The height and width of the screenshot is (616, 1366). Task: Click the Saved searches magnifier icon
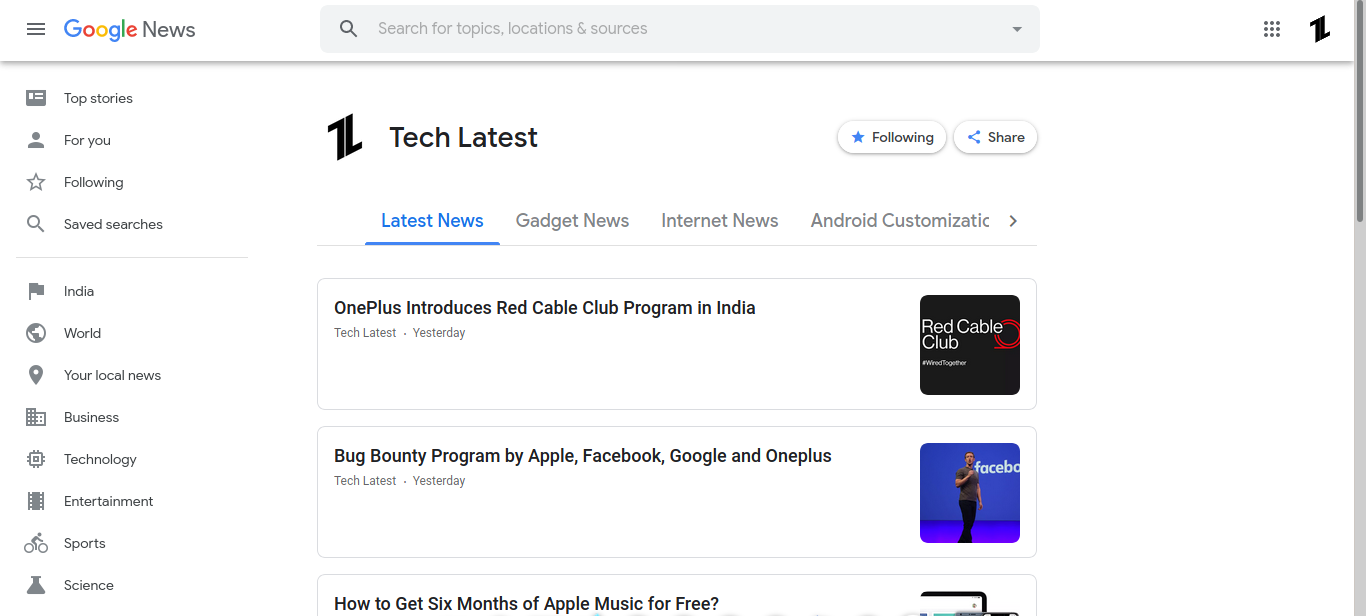36,224
